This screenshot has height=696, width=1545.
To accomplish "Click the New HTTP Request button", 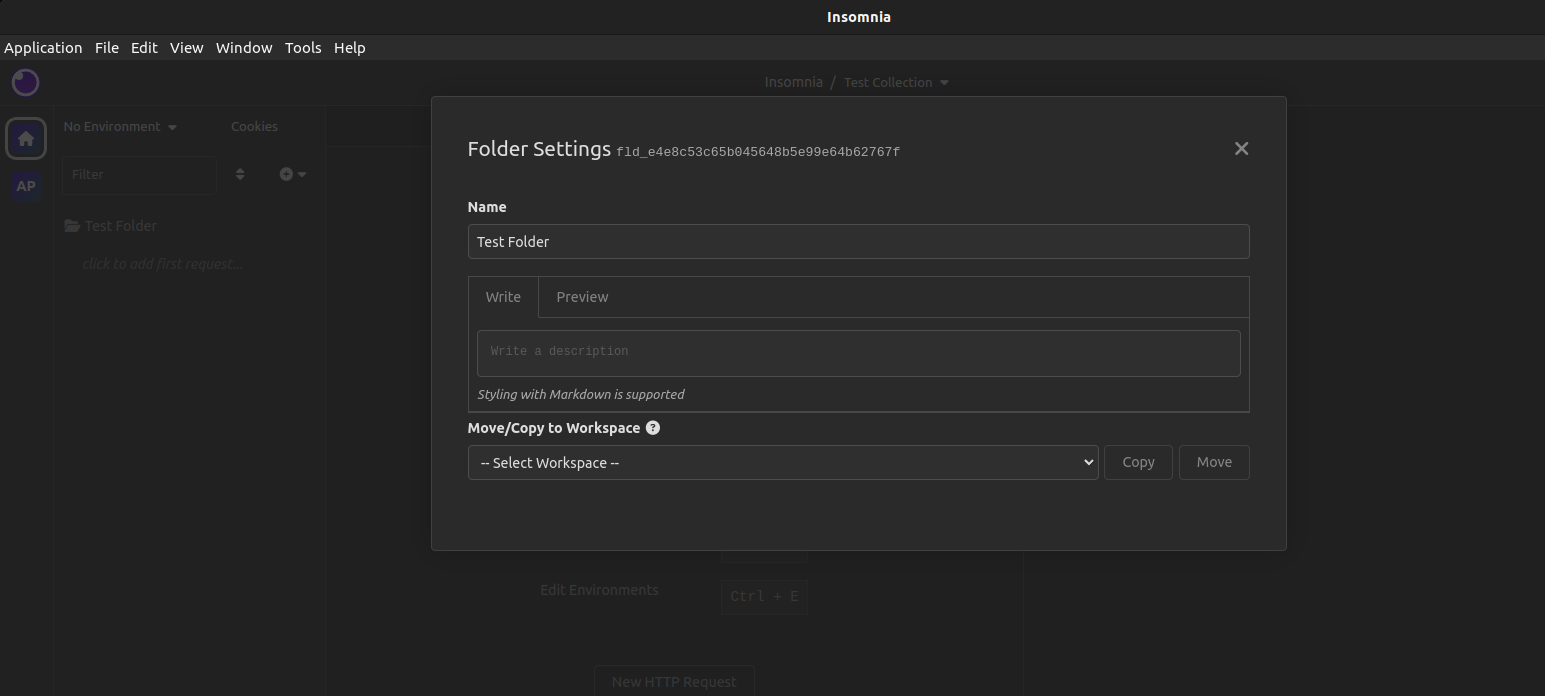I will coord(674,682).
